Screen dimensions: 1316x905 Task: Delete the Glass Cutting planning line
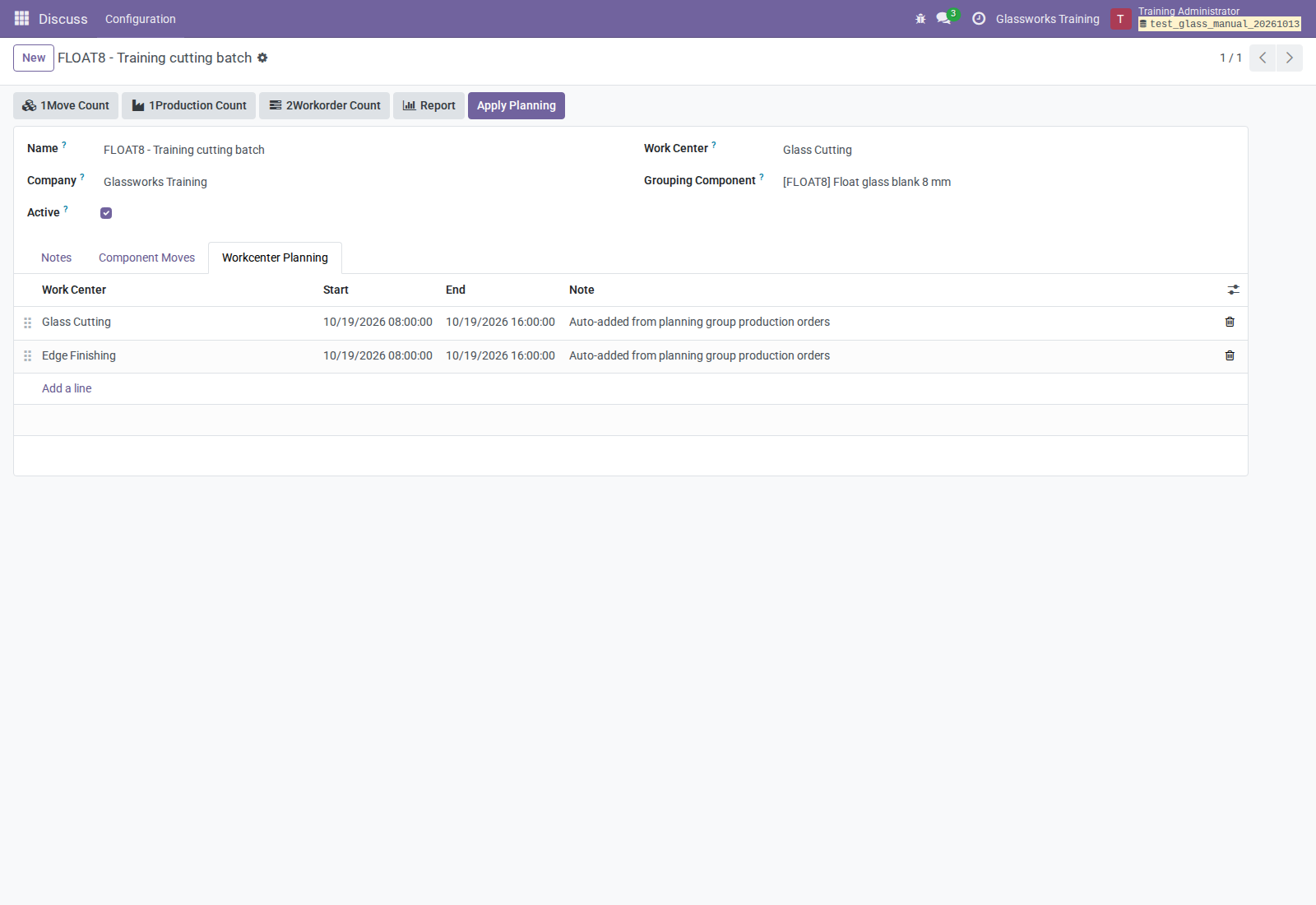1230,322
